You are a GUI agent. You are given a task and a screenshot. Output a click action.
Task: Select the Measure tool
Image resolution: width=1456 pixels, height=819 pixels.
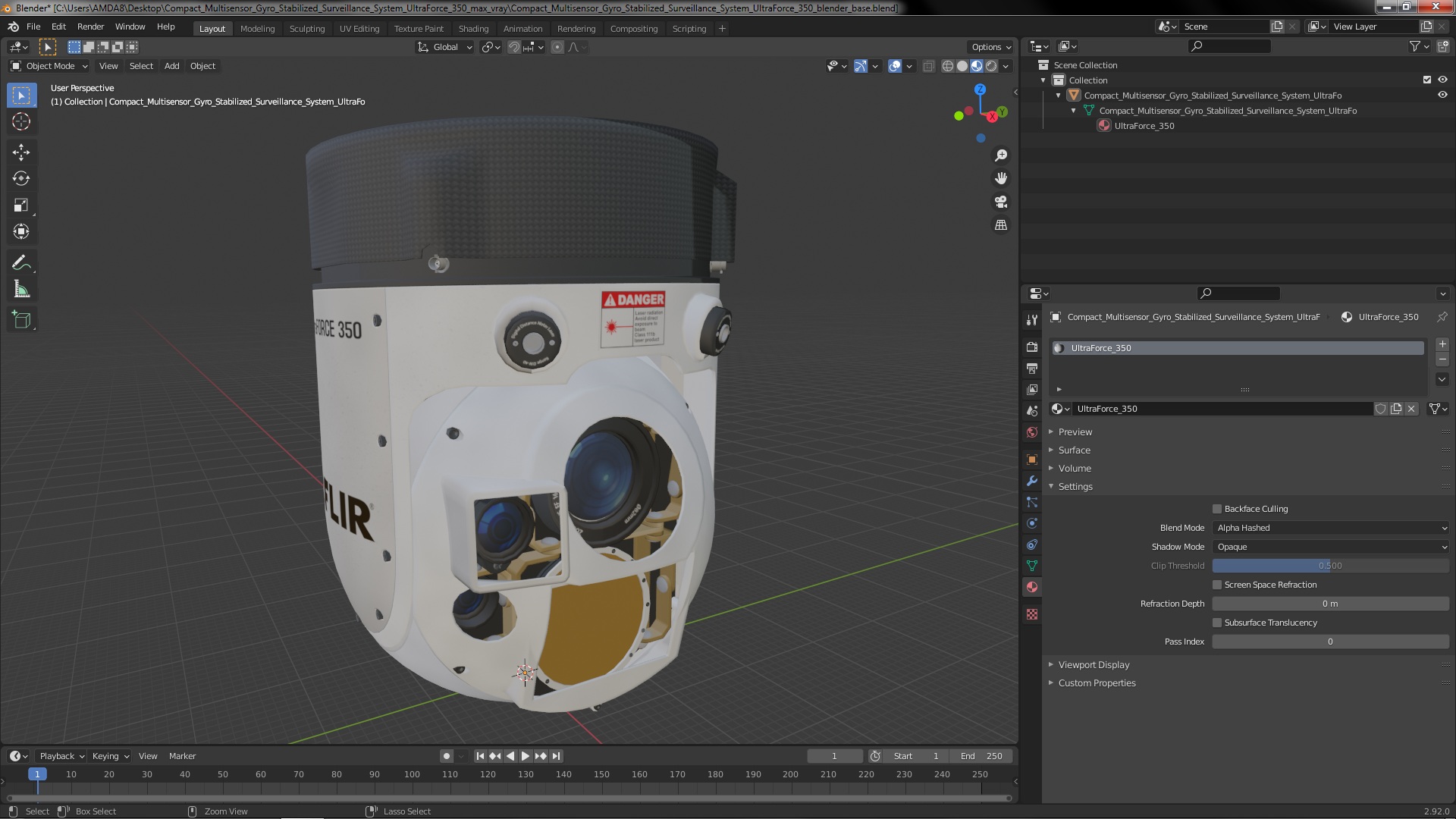[x=21, y=290]
